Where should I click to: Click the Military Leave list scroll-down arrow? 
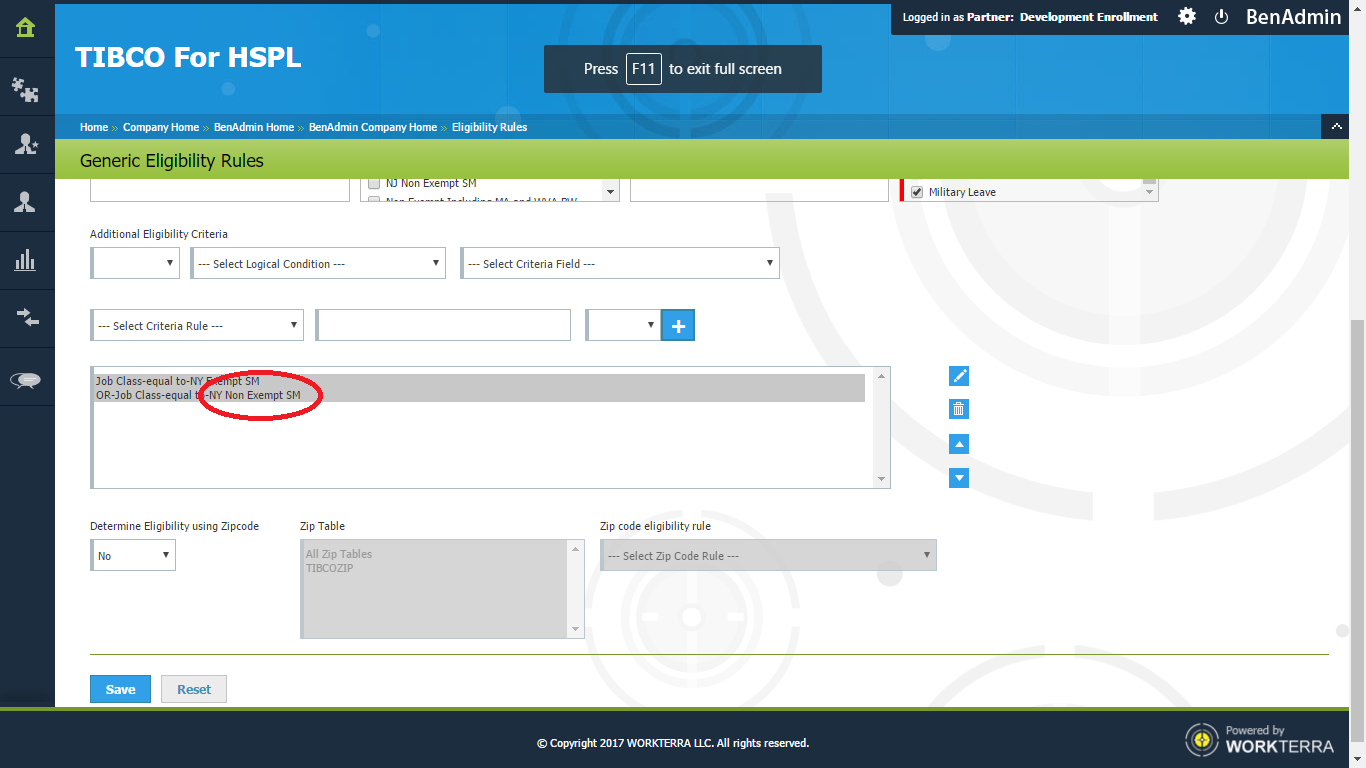click(x=1149, y=192)
